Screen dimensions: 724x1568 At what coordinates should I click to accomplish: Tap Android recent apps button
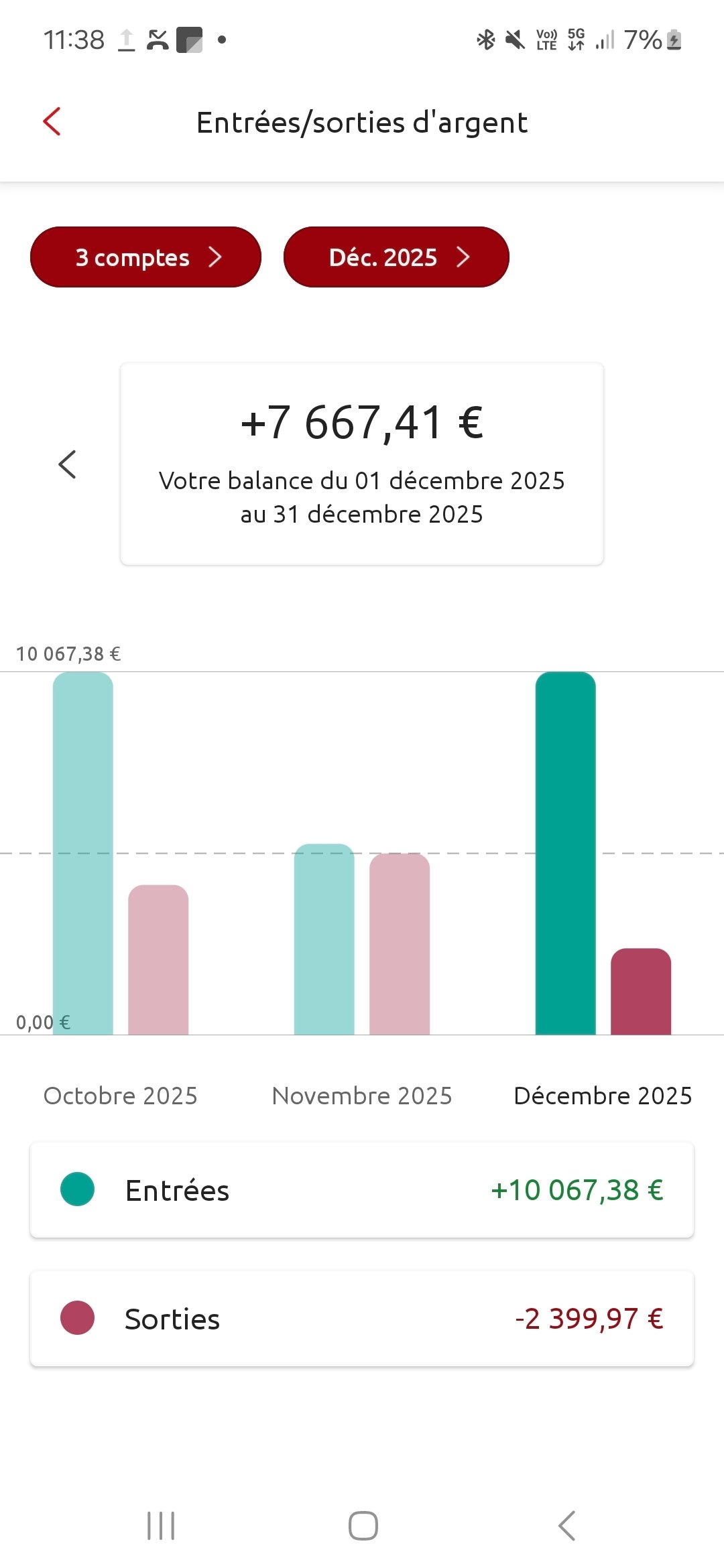[161, 1526]
